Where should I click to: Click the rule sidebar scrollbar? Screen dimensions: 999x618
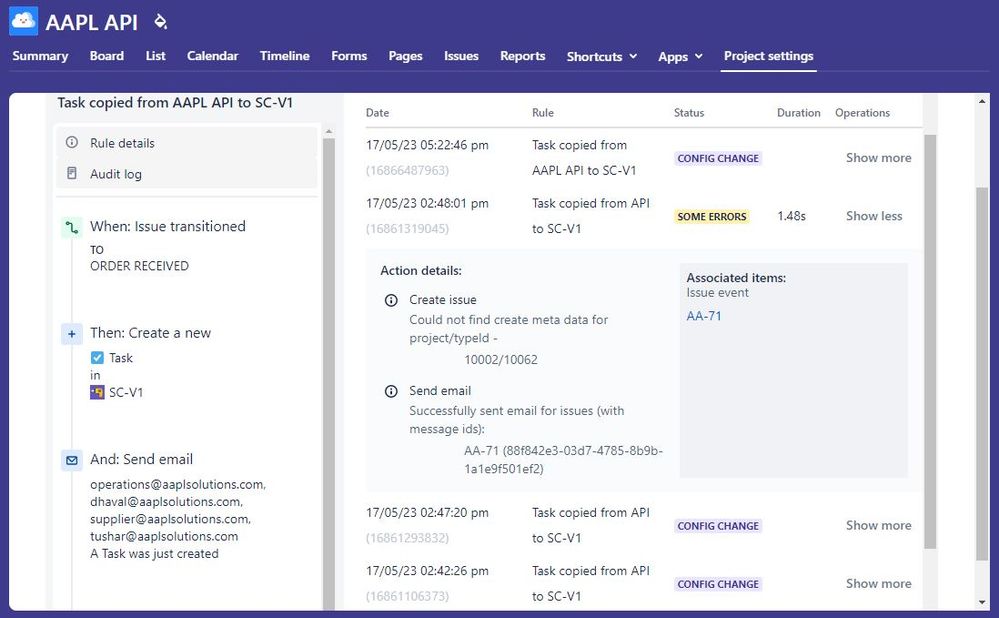(329, 373)
